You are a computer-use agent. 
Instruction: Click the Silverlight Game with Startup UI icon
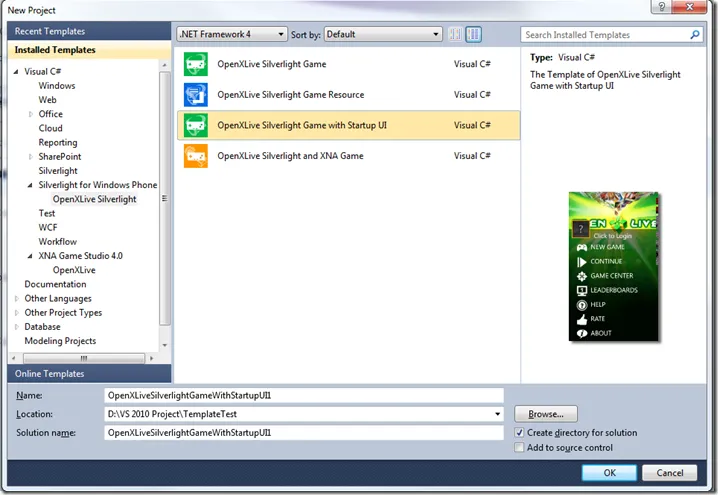point(196,125)
